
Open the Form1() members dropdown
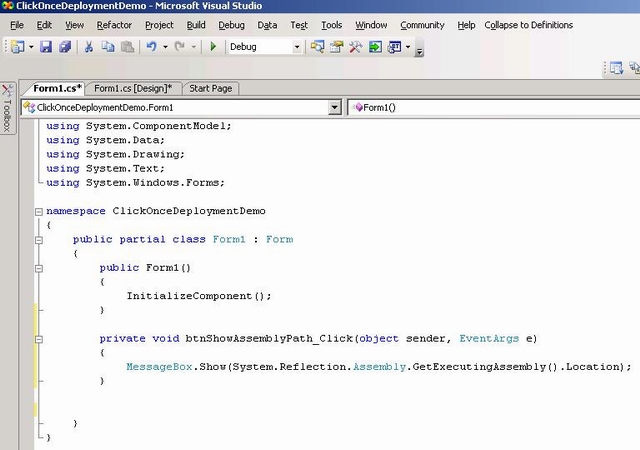(x=494, y=108)
